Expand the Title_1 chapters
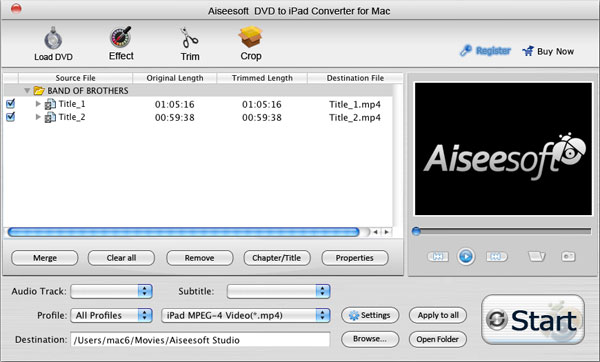This screenshot has width=600, height=362. click(x=38, y=104)
